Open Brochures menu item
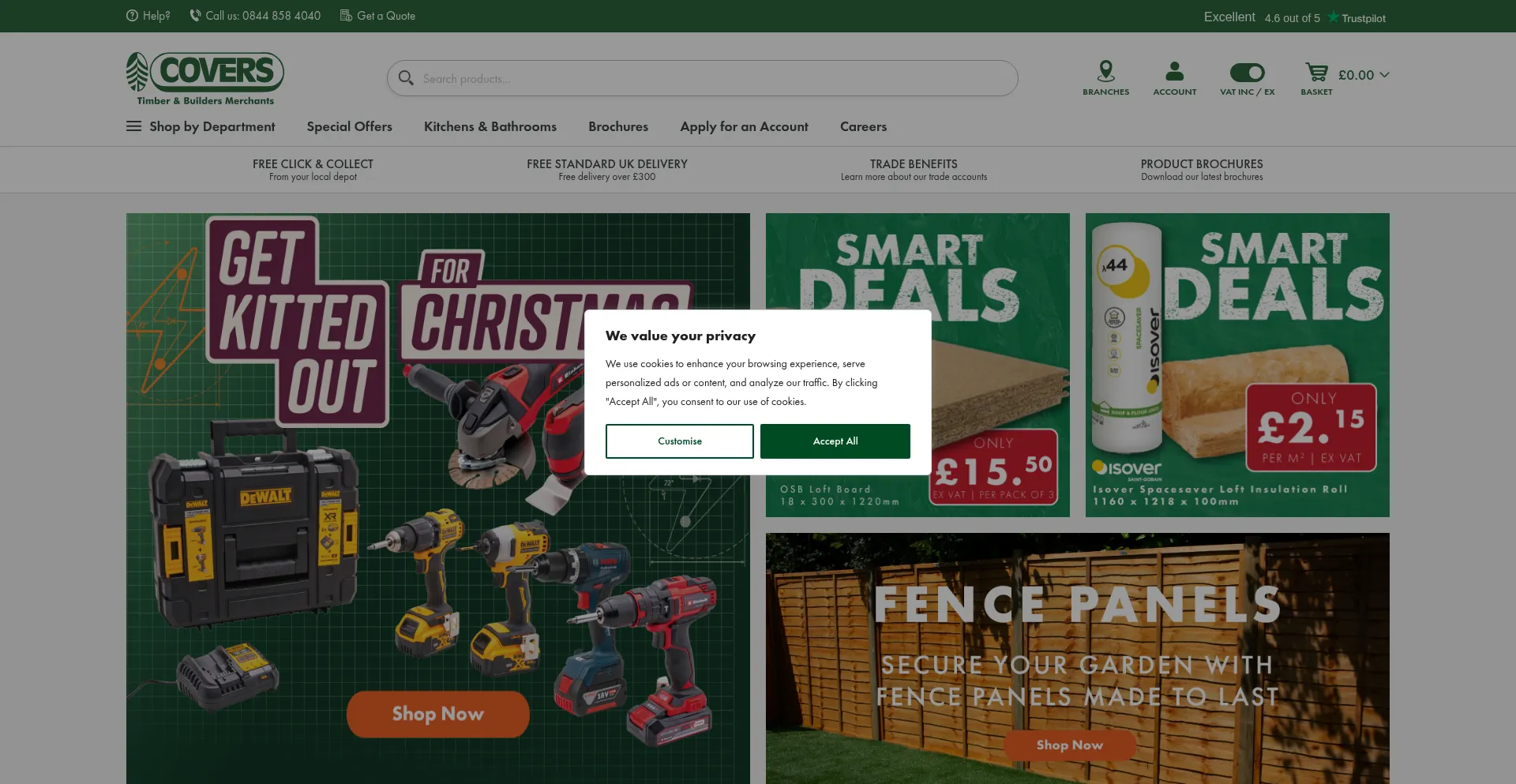Screen dimensions: 1516x784 618,126
